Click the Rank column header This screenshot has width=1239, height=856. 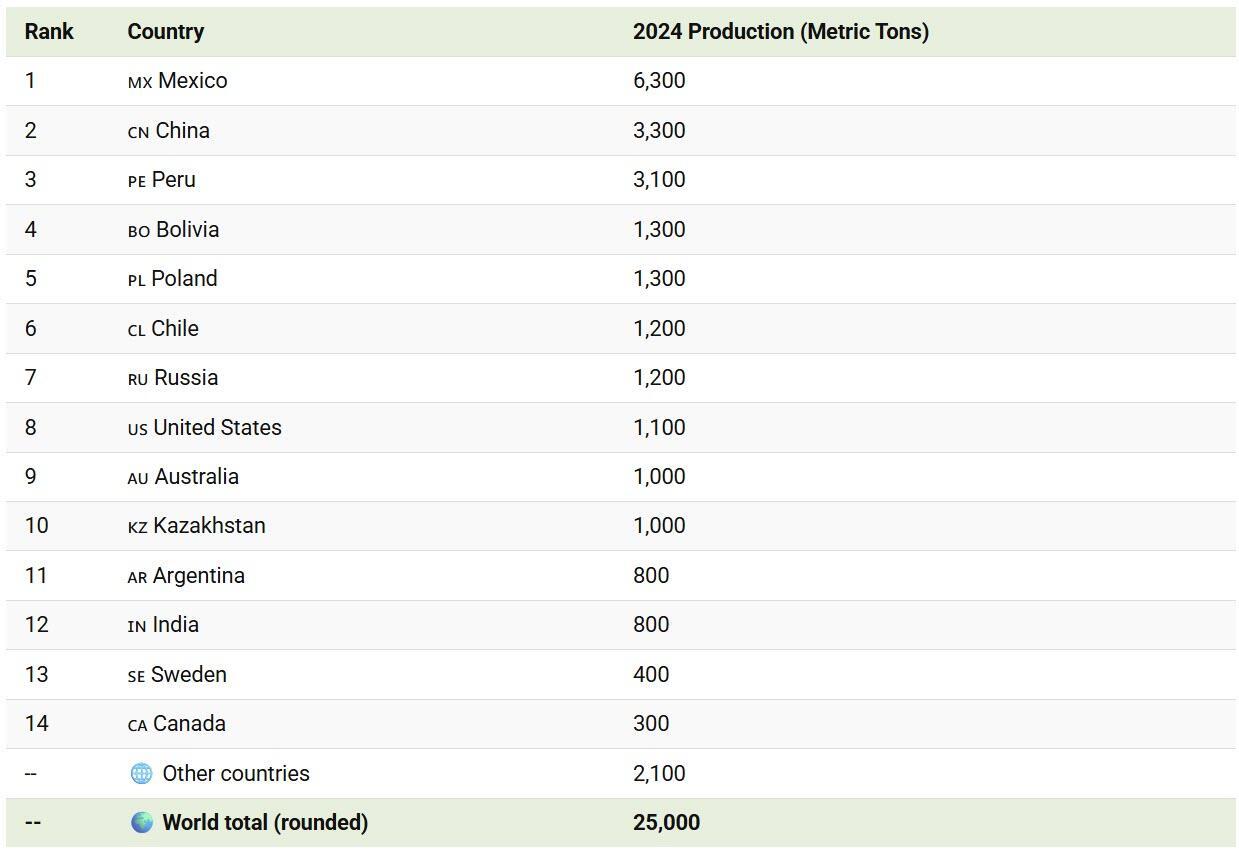(x=49, y=31)
